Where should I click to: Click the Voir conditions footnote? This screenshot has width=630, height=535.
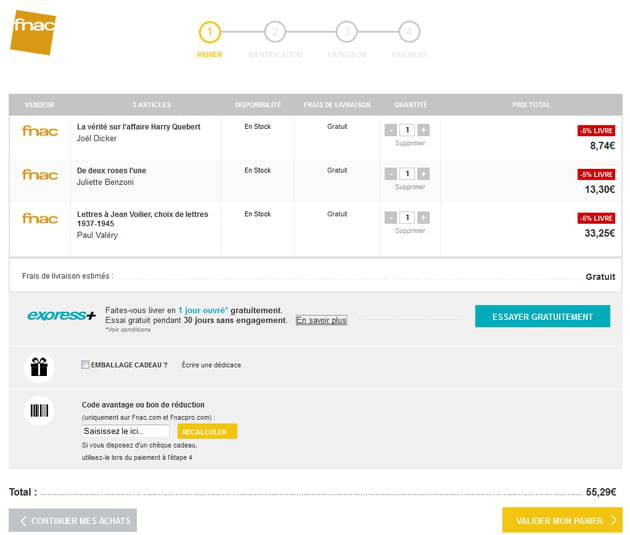click(x=128, y=329)
